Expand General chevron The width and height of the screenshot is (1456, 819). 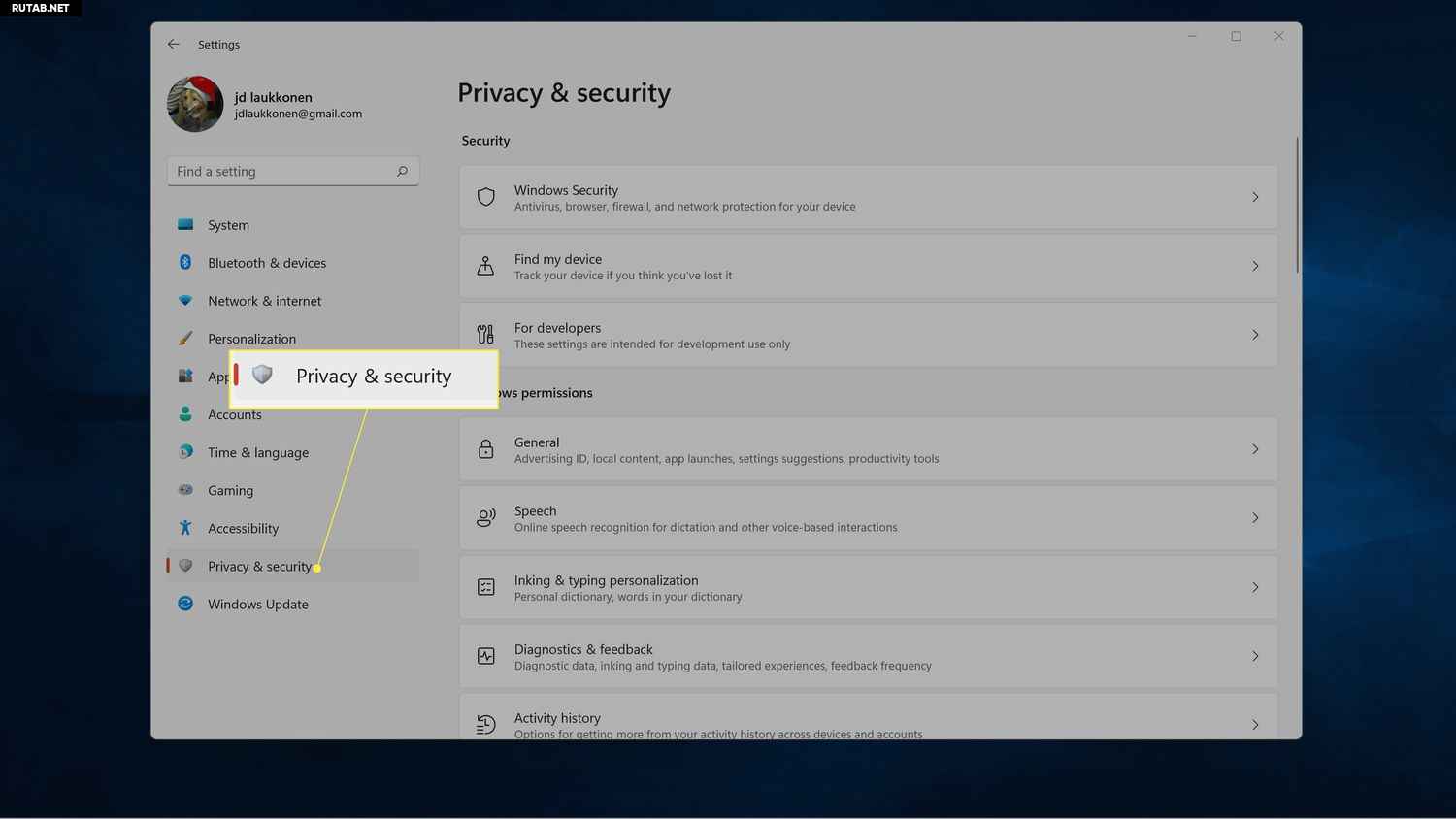pos(1255,449)
